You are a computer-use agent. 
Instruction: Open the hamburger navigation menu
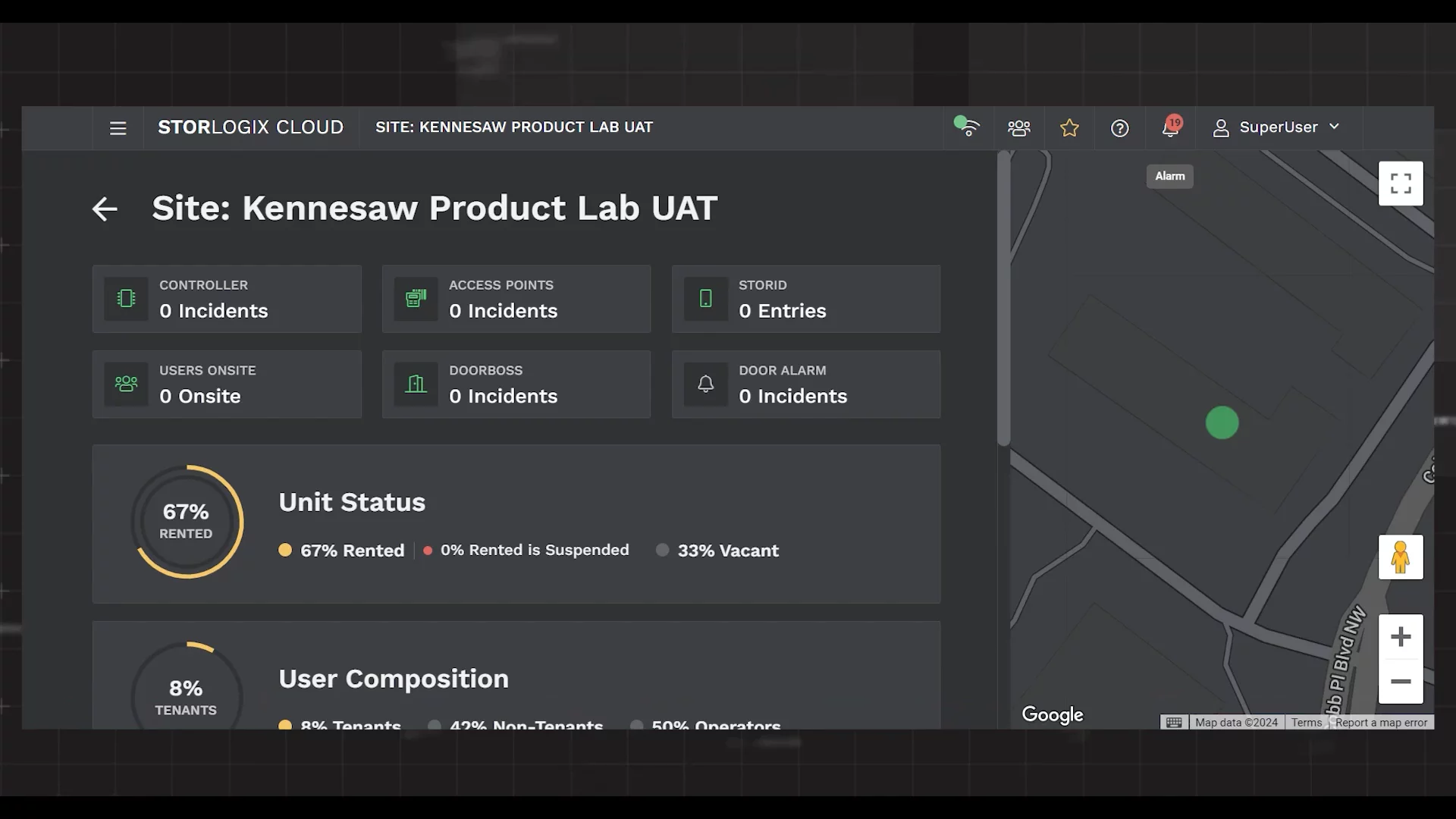pyautogui.click(x=118, y=128)
